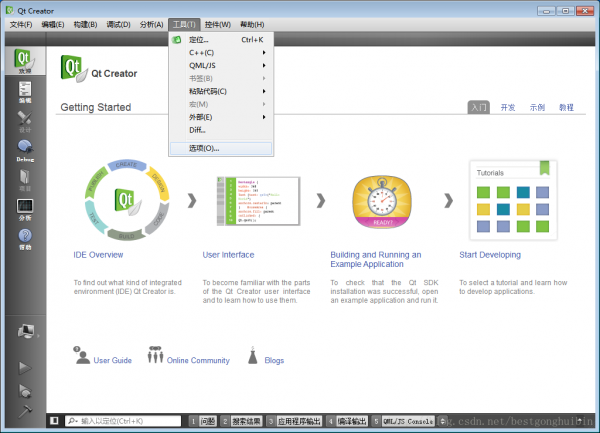Switch to Edit (编辑) mode icon
The image size is (600, 433).
click(x=25, y=92)
